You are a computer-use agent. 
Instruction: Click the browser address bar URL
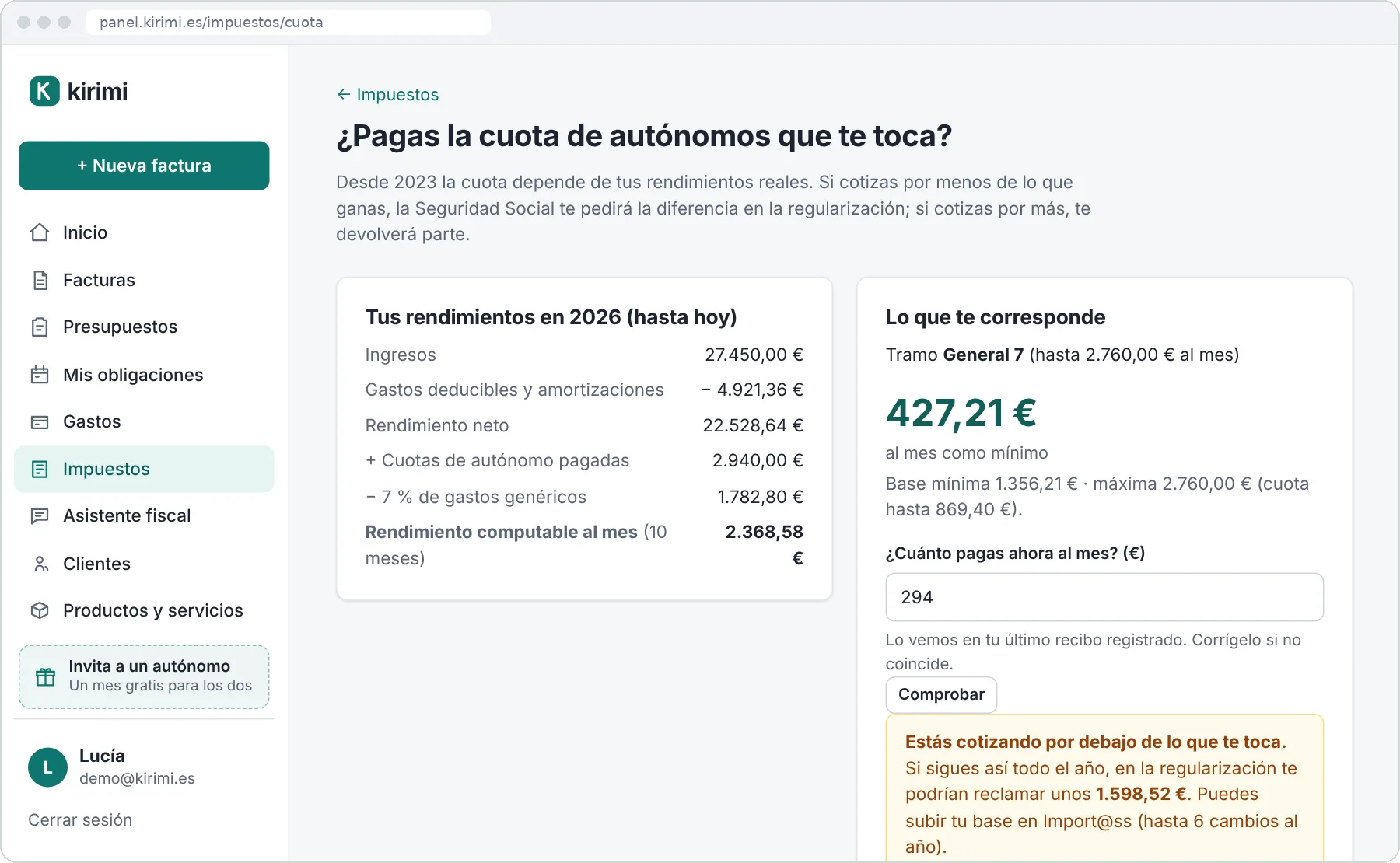288,22
